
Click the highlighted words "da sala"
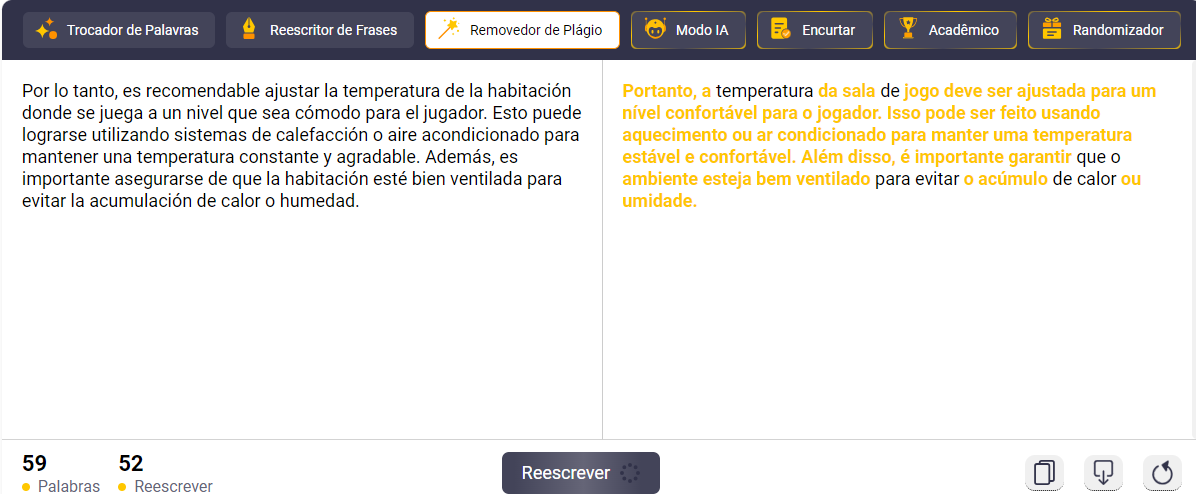click(x=847, y=91)
